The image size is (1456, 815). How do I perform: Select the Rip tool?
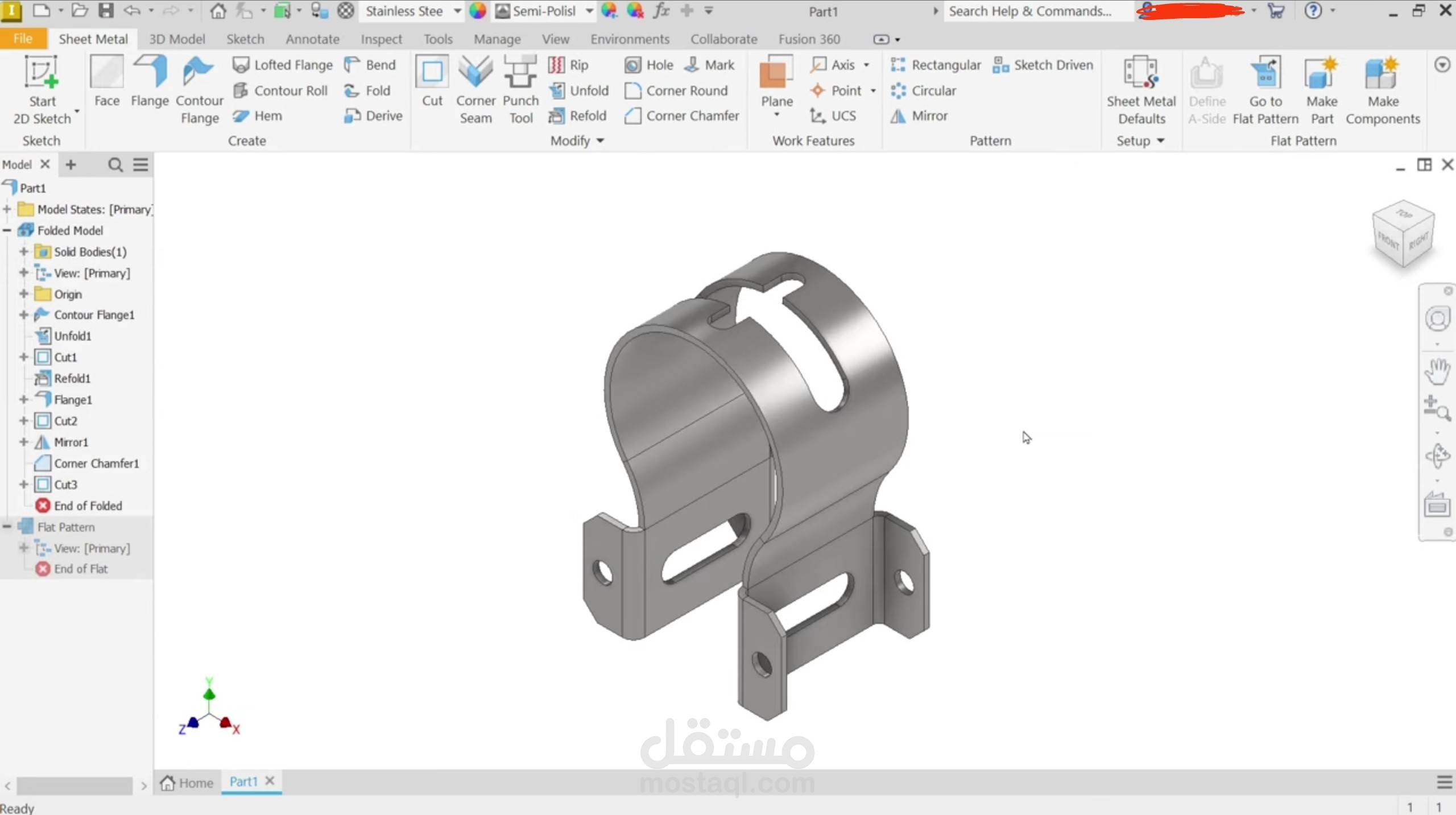(568, 65)
